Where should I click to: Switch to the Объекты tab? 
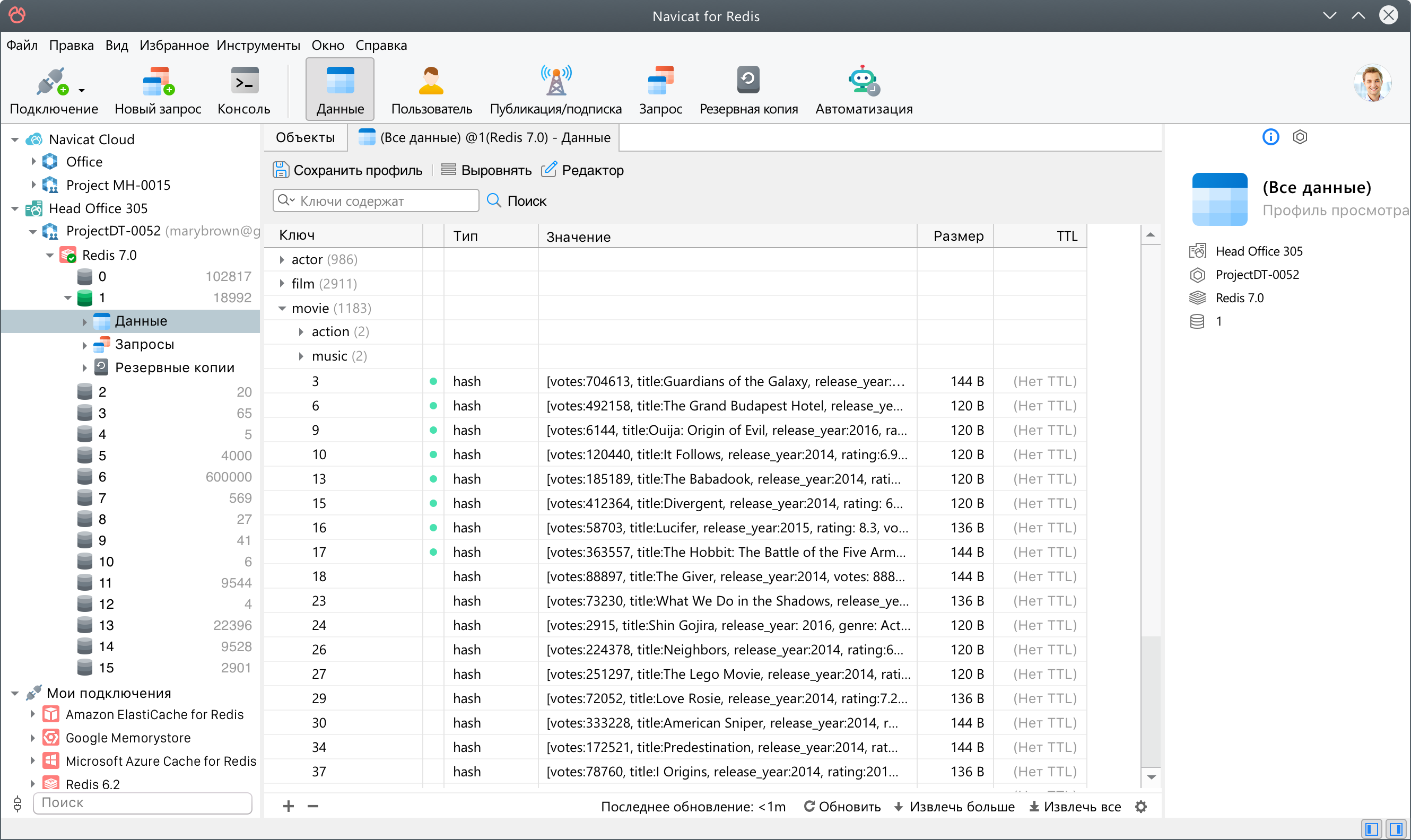tap(305, 137)
